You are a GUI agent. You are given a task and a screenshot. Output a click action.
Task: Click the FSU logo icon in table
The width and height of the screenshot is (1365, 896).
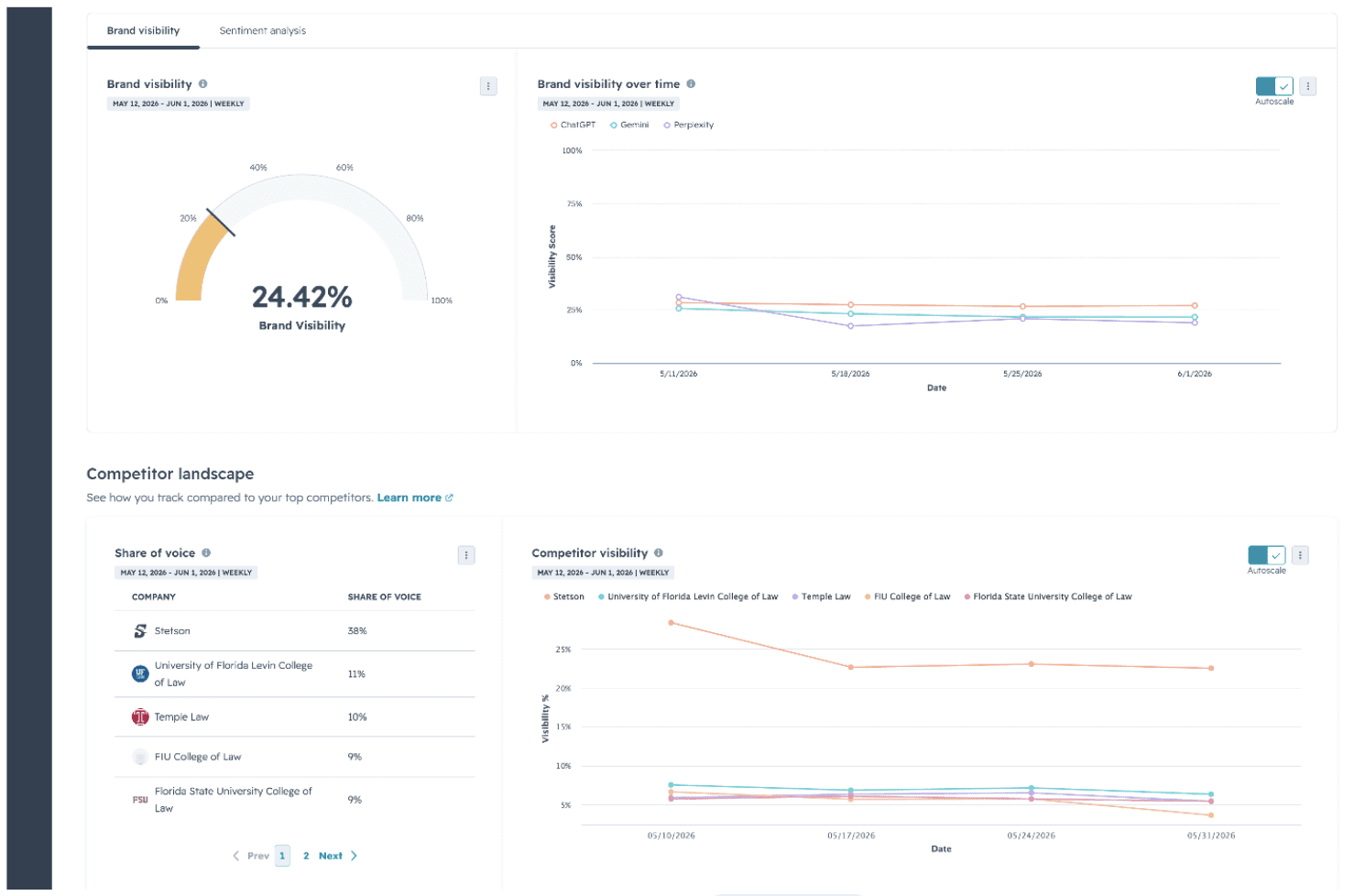click(140, 800)
